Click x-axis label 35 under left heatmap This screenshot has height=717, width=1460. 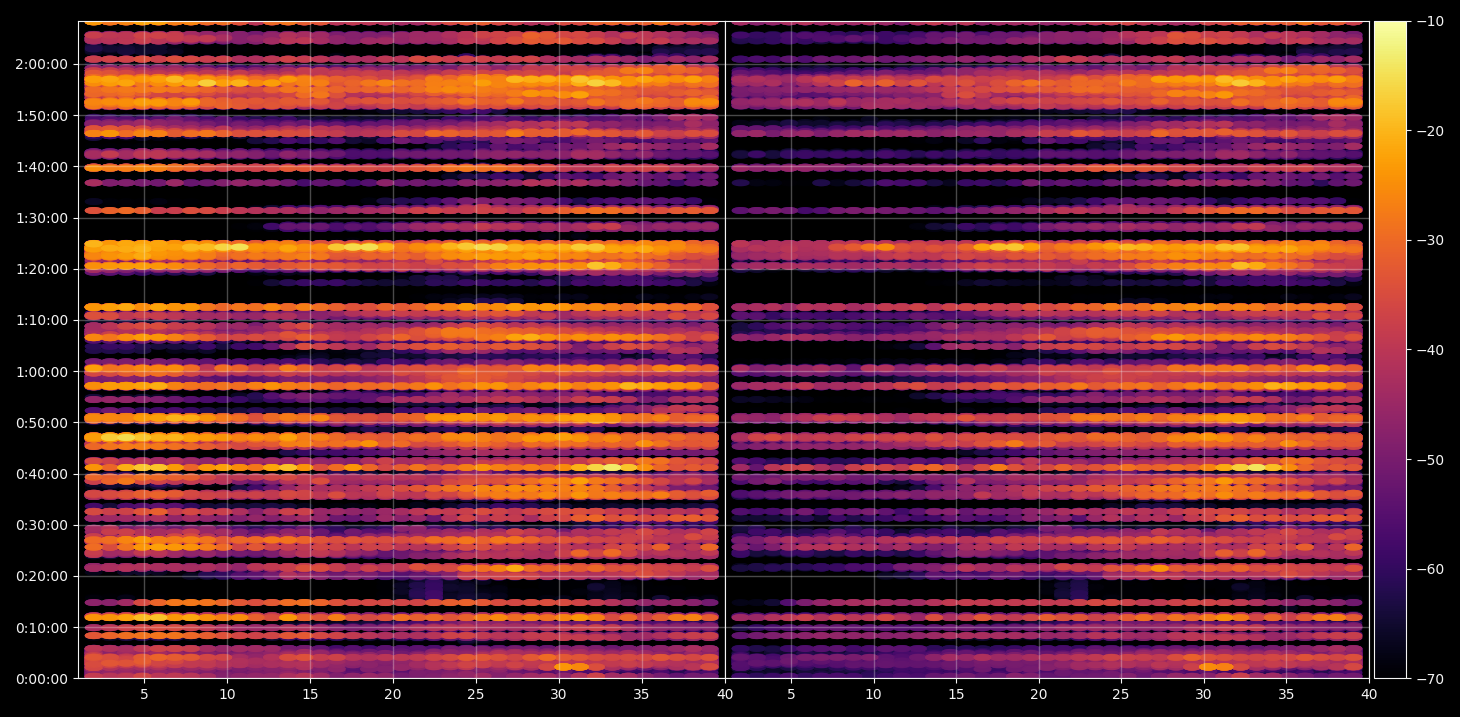(x=642, y=695)
